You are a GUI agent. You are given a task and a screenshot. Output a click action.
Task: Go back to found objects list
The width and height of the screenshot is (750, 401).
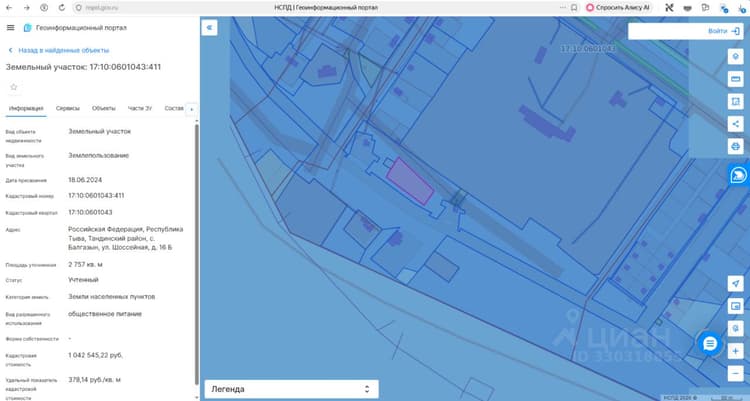(x=58, y=50)
